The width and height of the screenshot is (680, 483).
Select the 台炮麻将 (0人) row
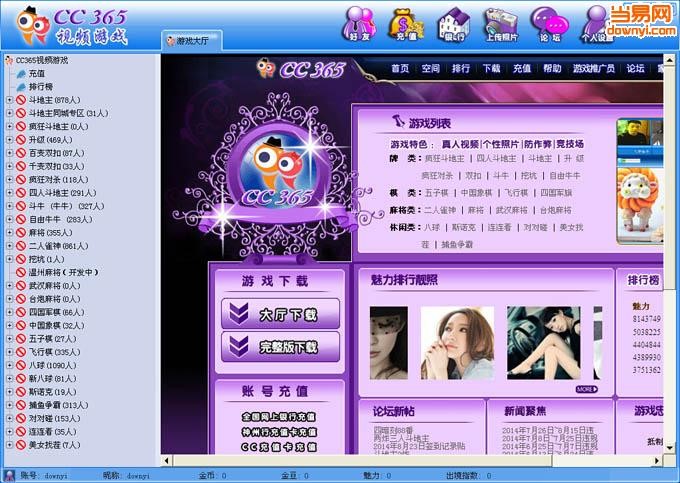tap(54, 299)
